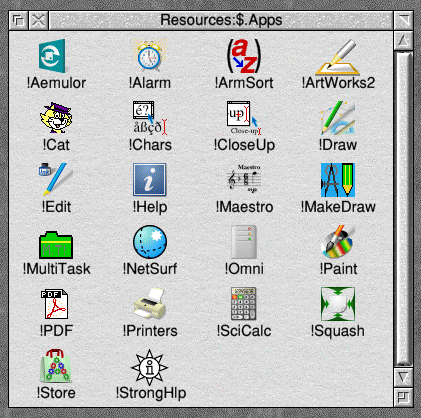The image size is (421, 418).
Task: Choose the !Draw pencil icon
Action: pyautogui.click(x=338, y=118)
